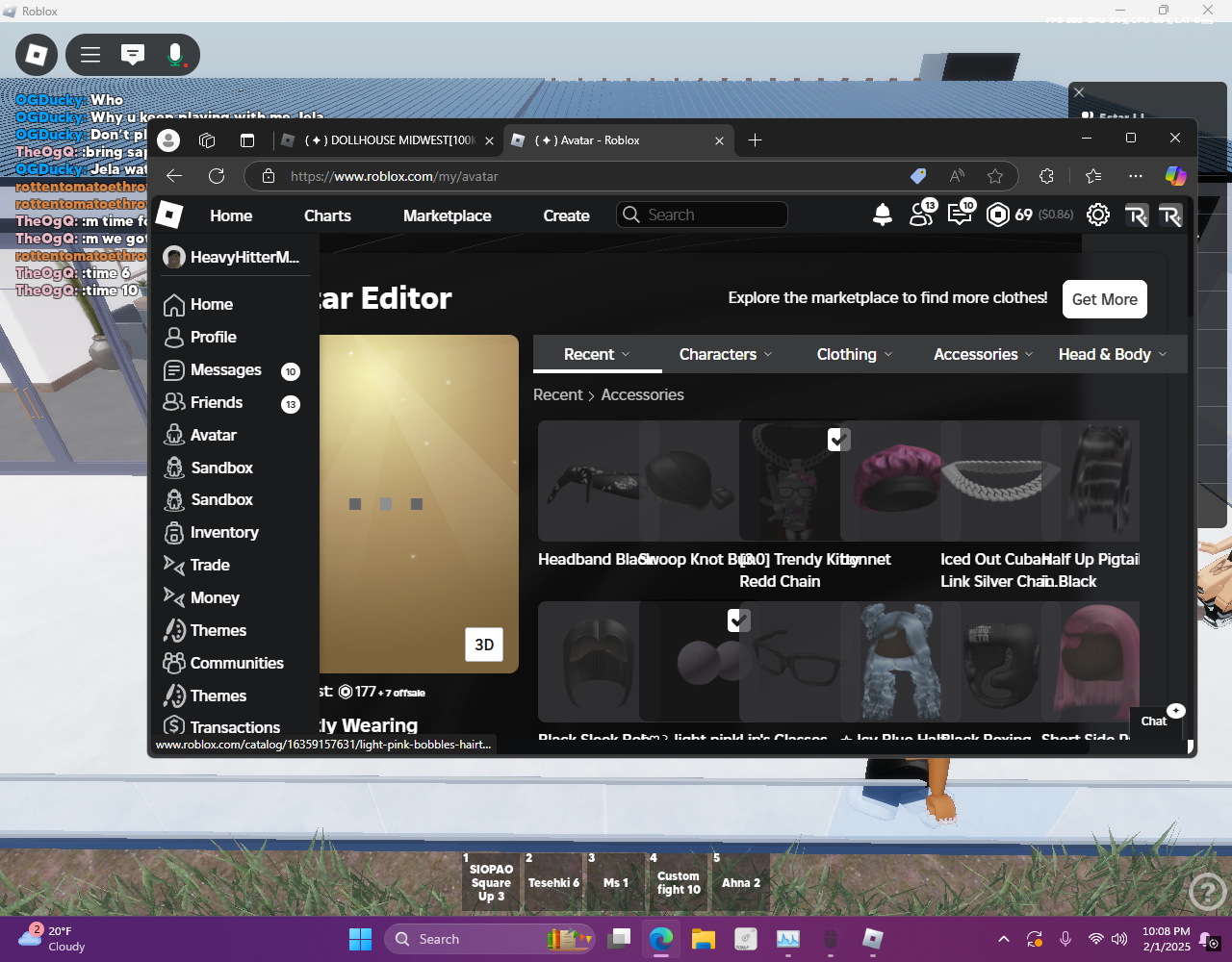Select Iced Out Cuban Link Silver Chain
The width and height of the screenshot is (1232, 962).
coord(991,480)
